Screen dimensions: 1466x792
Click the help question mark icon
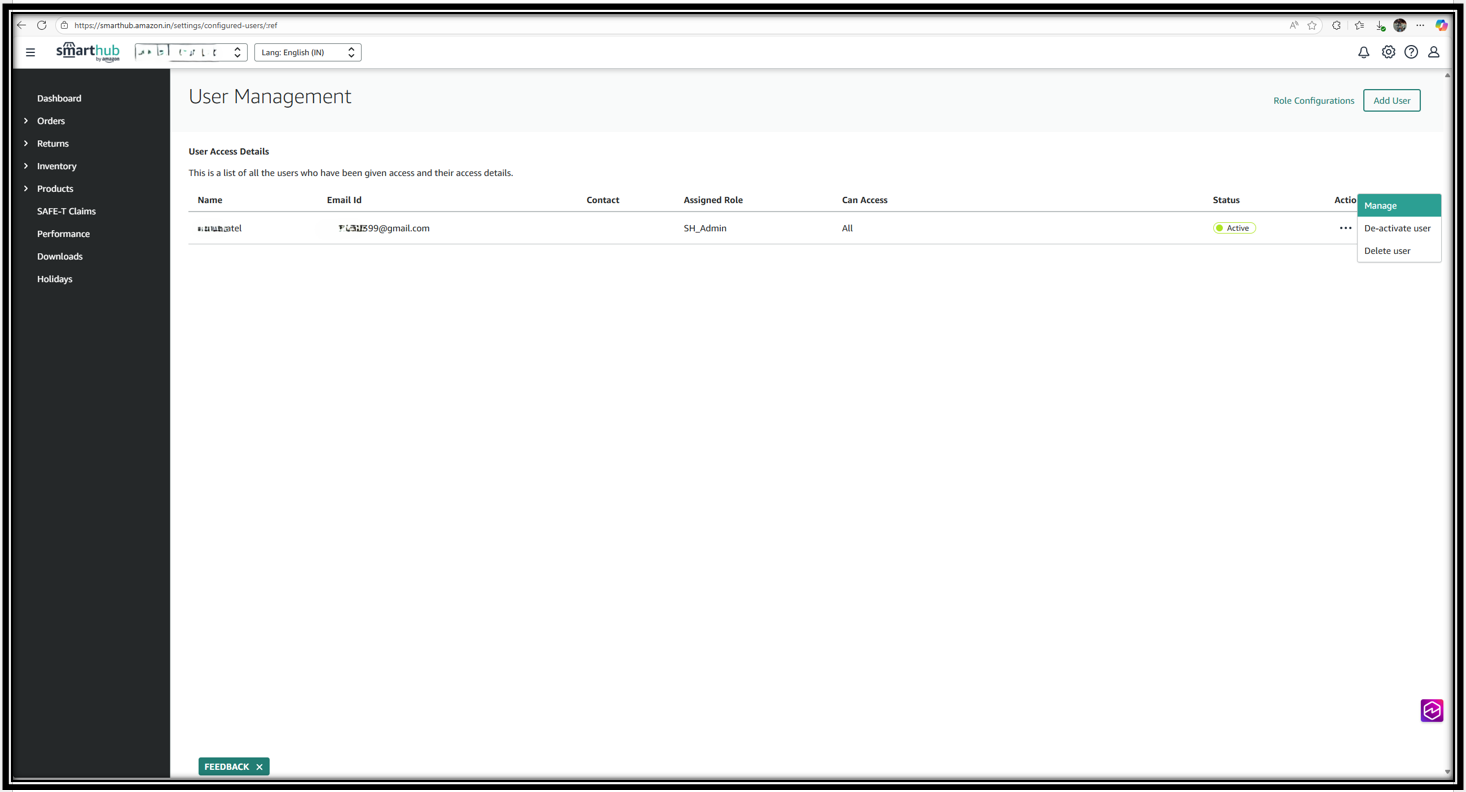click(x=1411, y=52)
